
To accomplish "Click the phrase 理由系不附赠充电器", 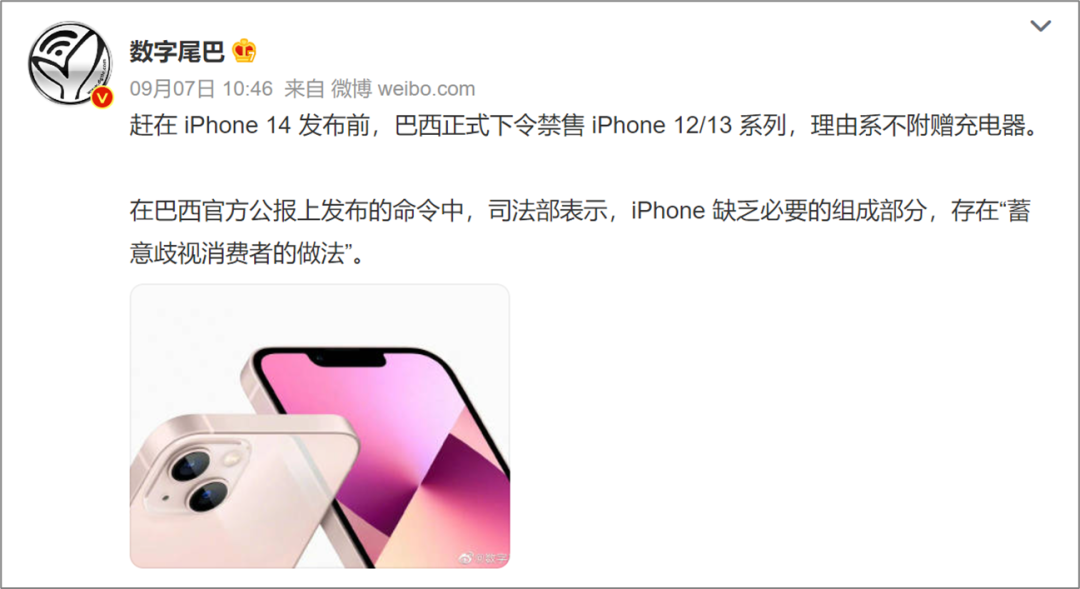I will pyautogui.click(x=918, y=126).
